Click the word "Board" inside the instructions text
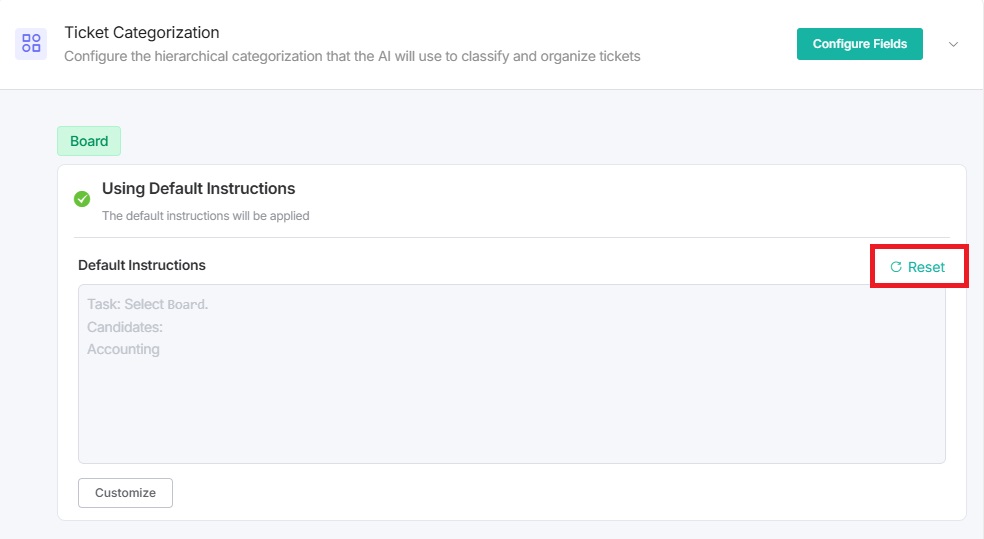984x539 pixels. [187, 304]
